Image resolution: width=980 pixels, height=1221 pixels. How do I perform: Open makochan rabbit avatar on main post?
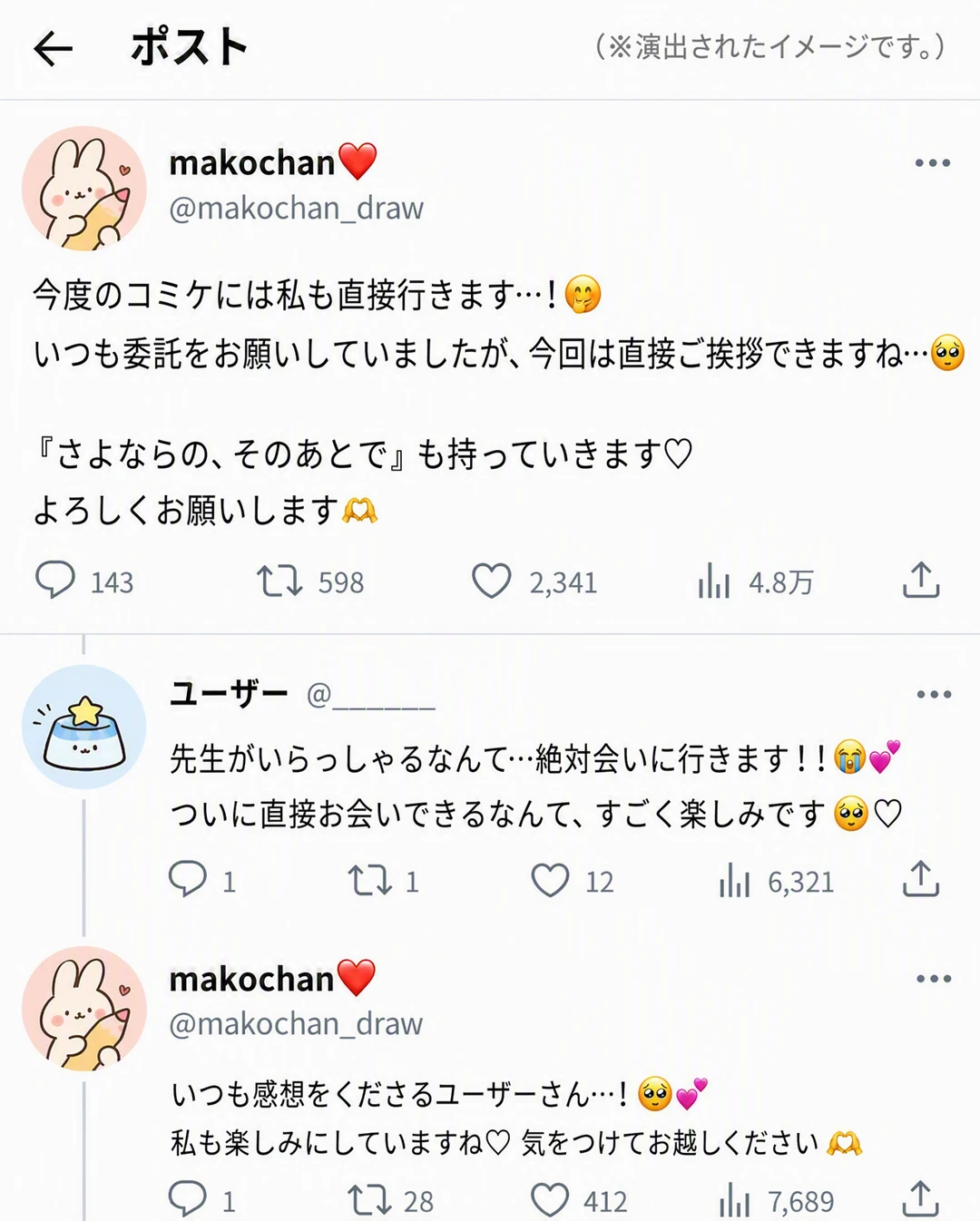(x=84, y=189)
